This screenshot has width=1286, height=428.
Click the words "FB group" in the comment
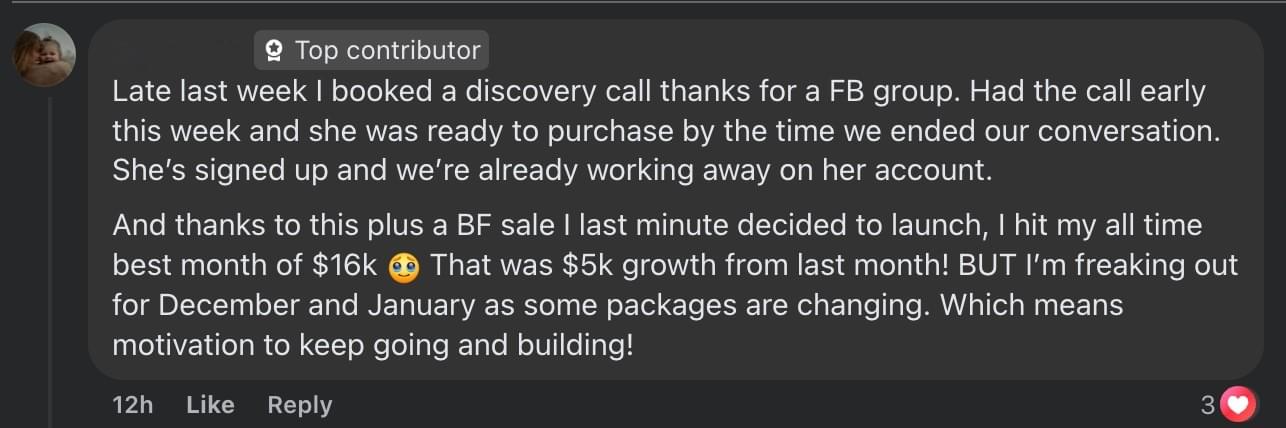tap(887, 92)
